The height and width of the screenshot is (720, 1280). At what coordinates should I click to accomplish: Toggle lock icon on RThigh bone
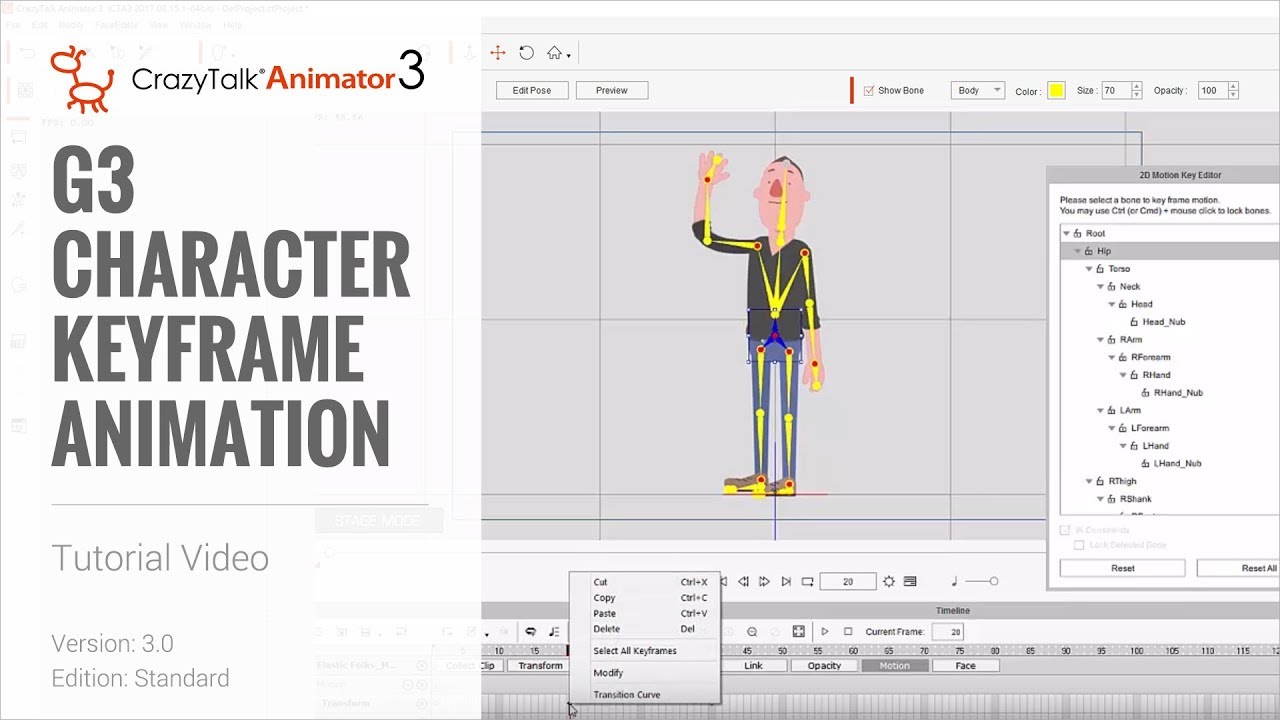click(1100, 482)
